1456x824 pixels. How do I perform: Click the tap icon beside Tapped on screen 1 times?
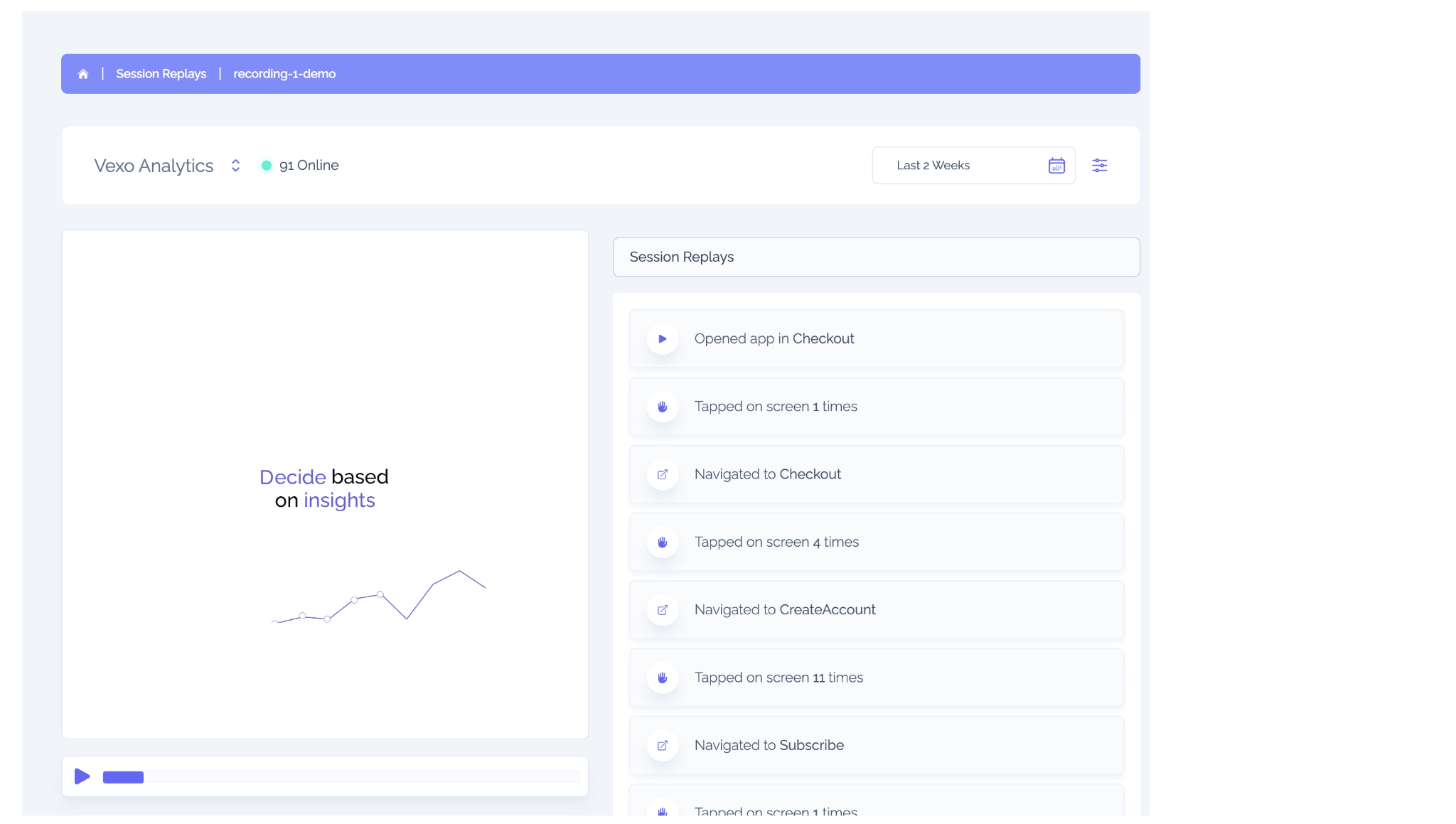[663, 407]
